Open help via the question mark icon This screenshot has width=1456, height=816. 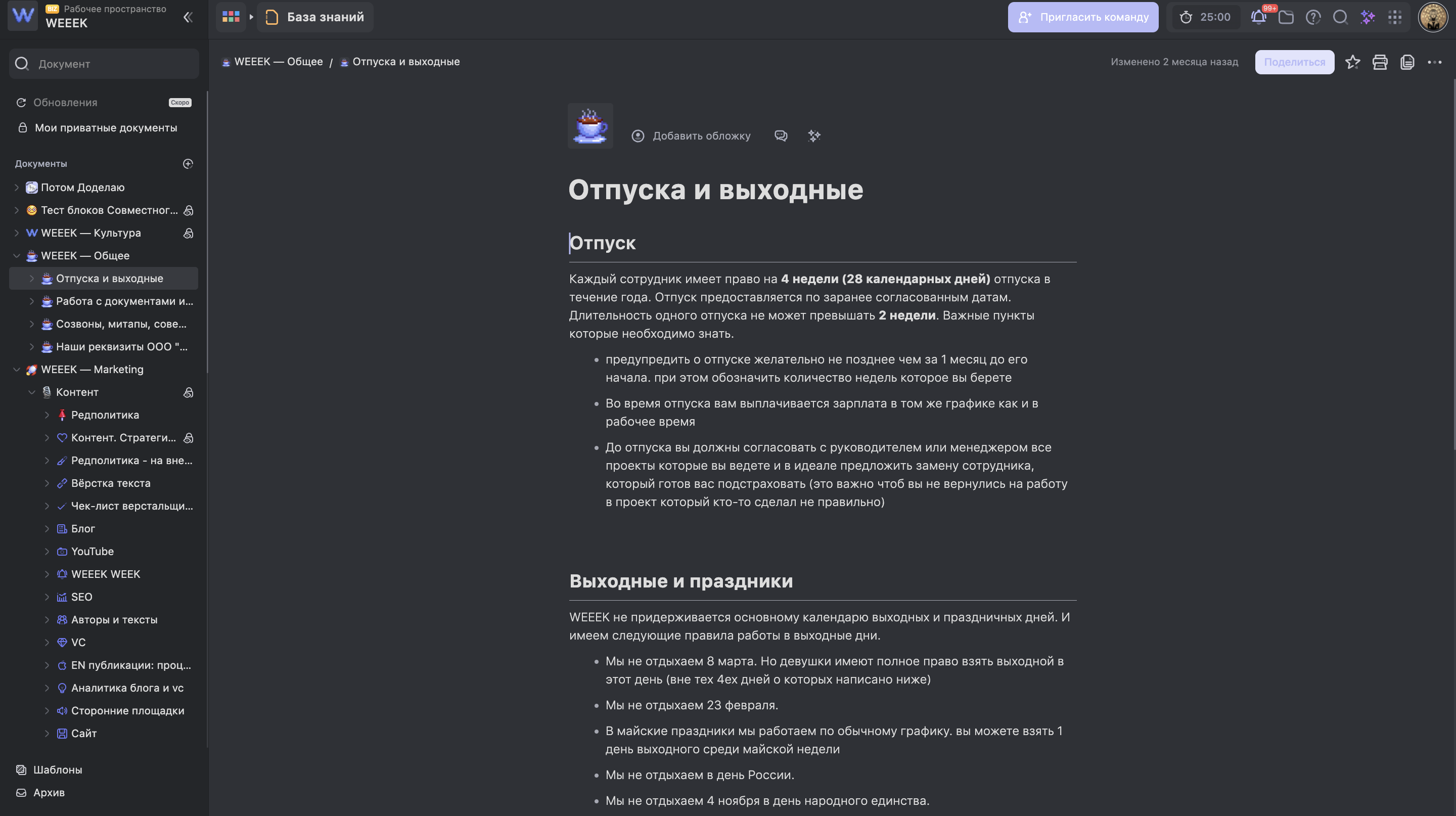[1313, 17]
